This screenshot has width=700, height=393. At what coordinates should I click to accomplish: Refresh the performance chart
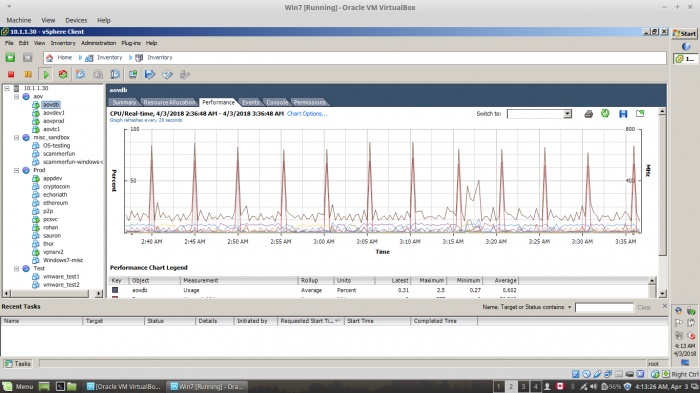click(605, 113)
